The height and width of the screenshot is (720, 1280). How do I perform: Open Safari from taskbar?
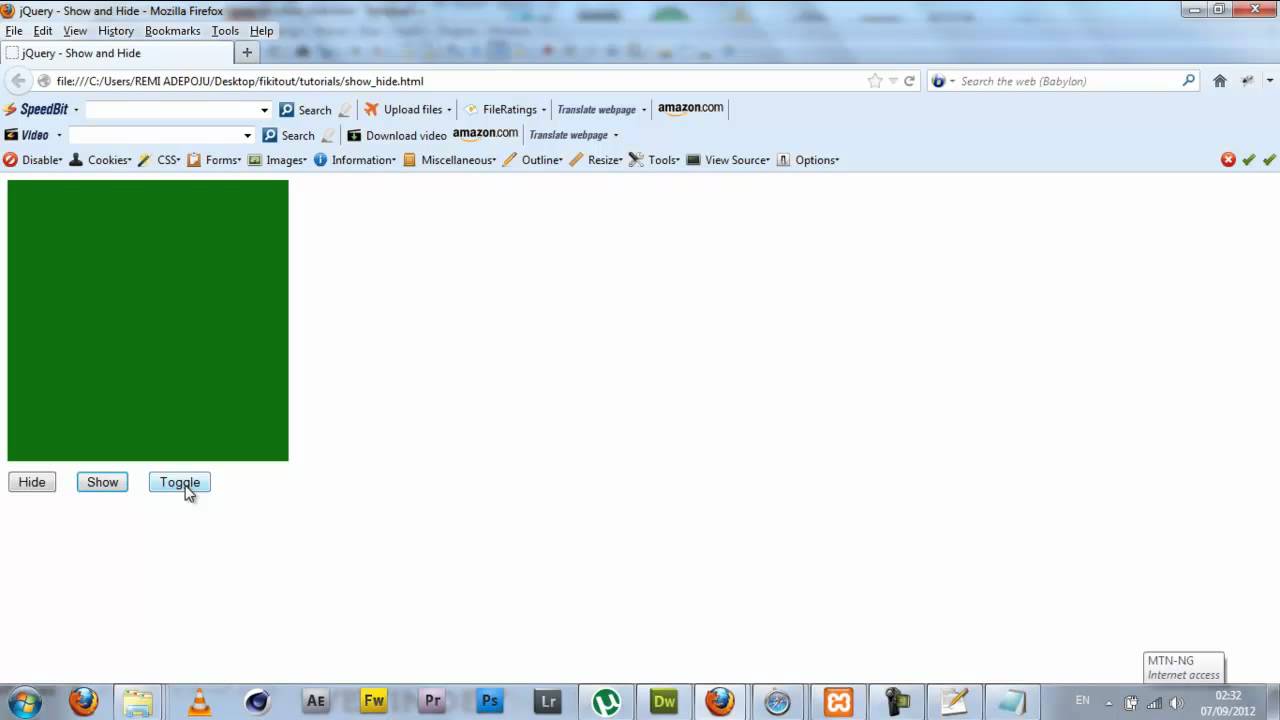778,702
